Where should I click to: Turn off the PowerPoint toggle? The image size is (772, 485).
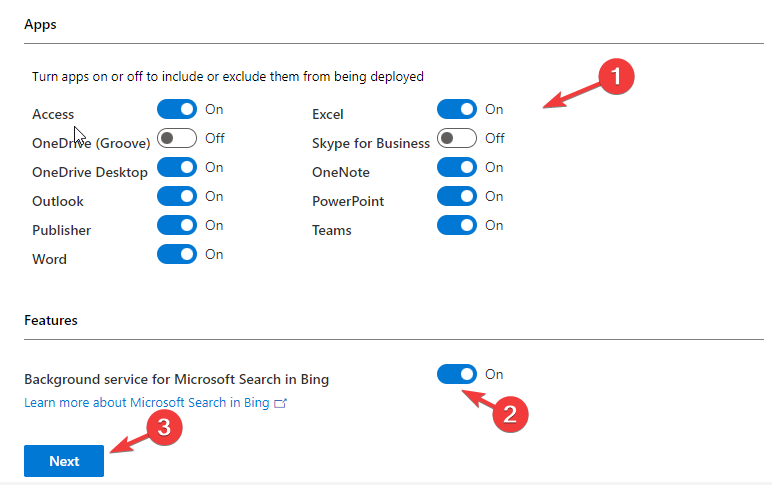pos(457,196)
